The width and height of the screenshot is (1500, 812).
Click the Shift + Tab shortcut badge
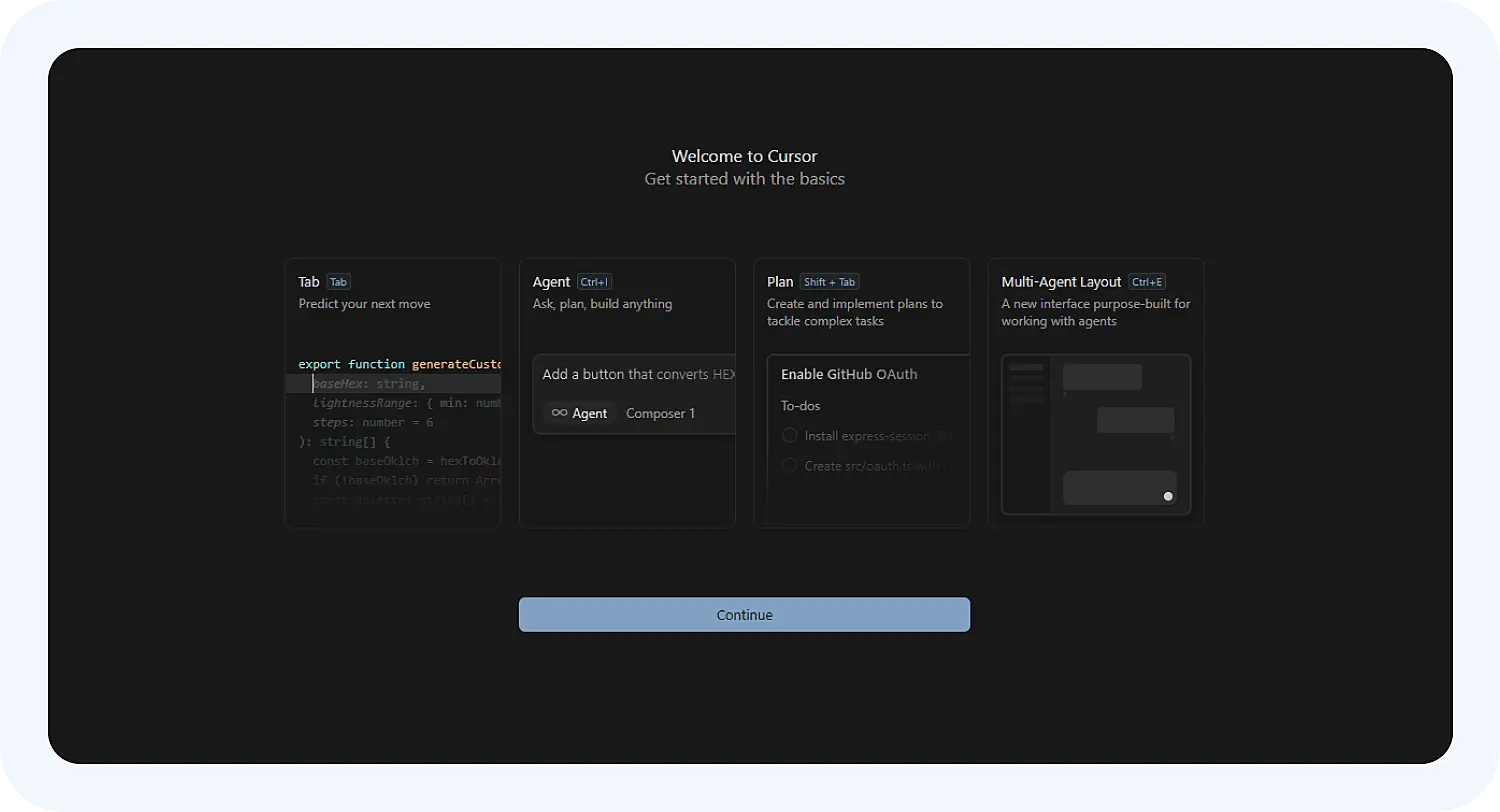point(829,282)
